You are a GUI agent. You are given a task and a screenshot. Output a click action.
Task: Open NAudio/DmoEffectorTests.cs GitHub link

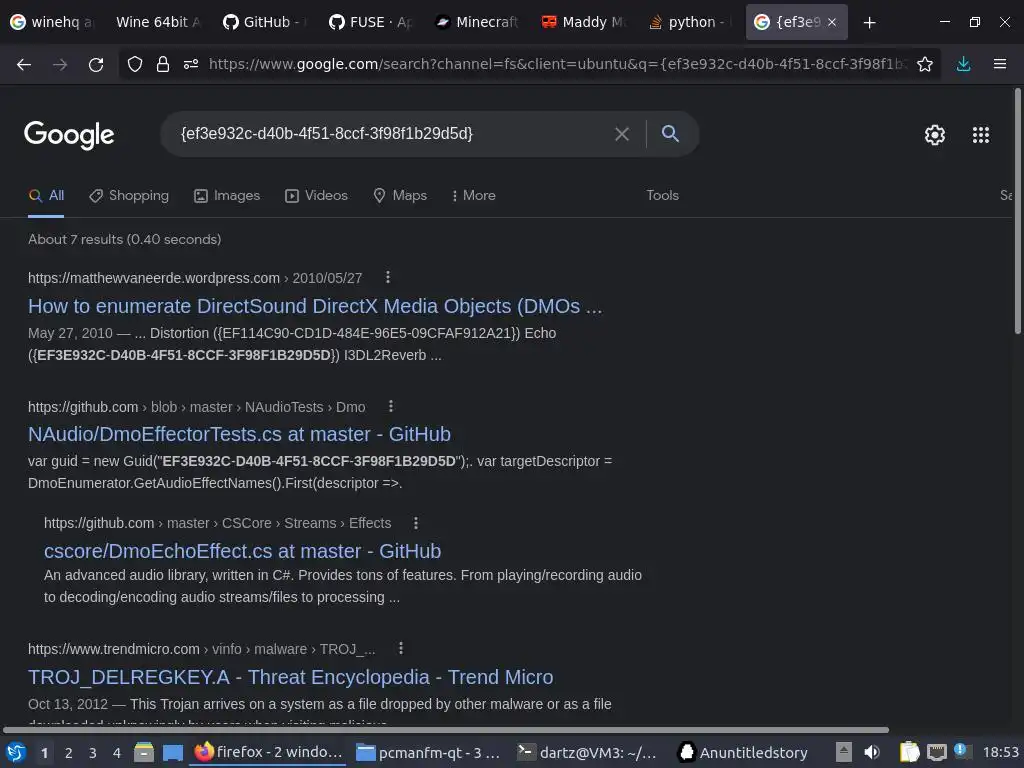(239, 434)
